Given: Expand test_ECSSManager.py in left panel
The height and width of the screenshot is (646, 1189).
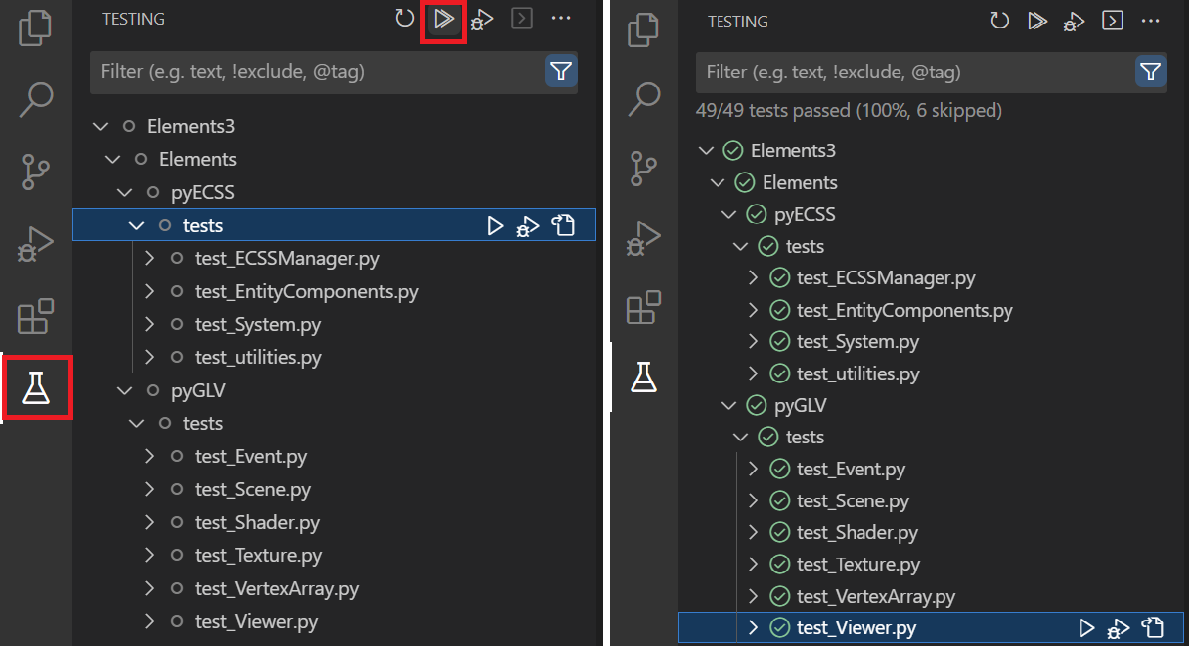Looking at the screenshot, I should pyautogui.click(x=149, y=259).
